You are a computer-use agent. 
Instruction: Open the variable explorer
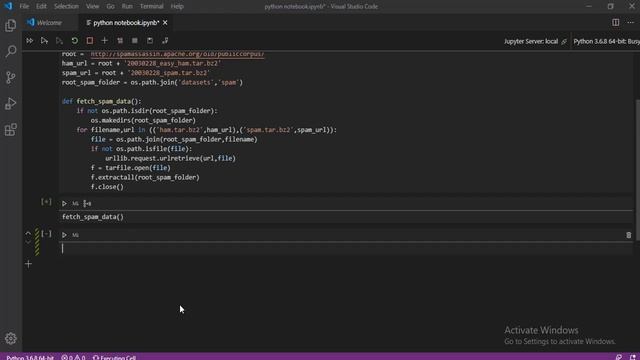135,41
